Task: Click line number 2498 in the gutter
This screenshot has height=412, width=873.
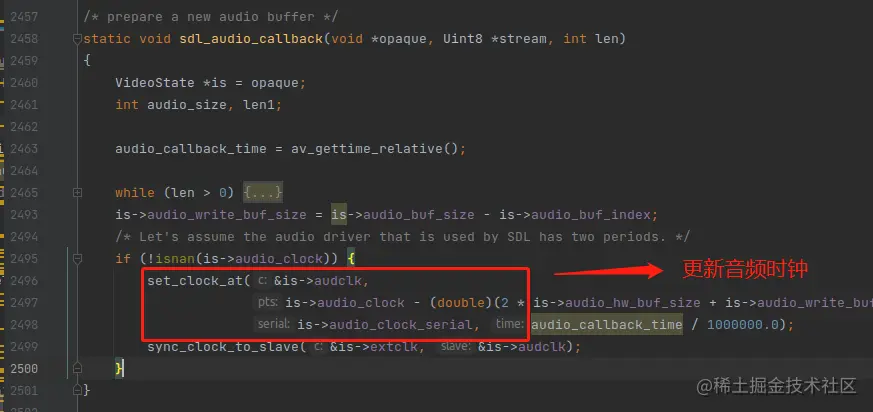Action: 24,325
